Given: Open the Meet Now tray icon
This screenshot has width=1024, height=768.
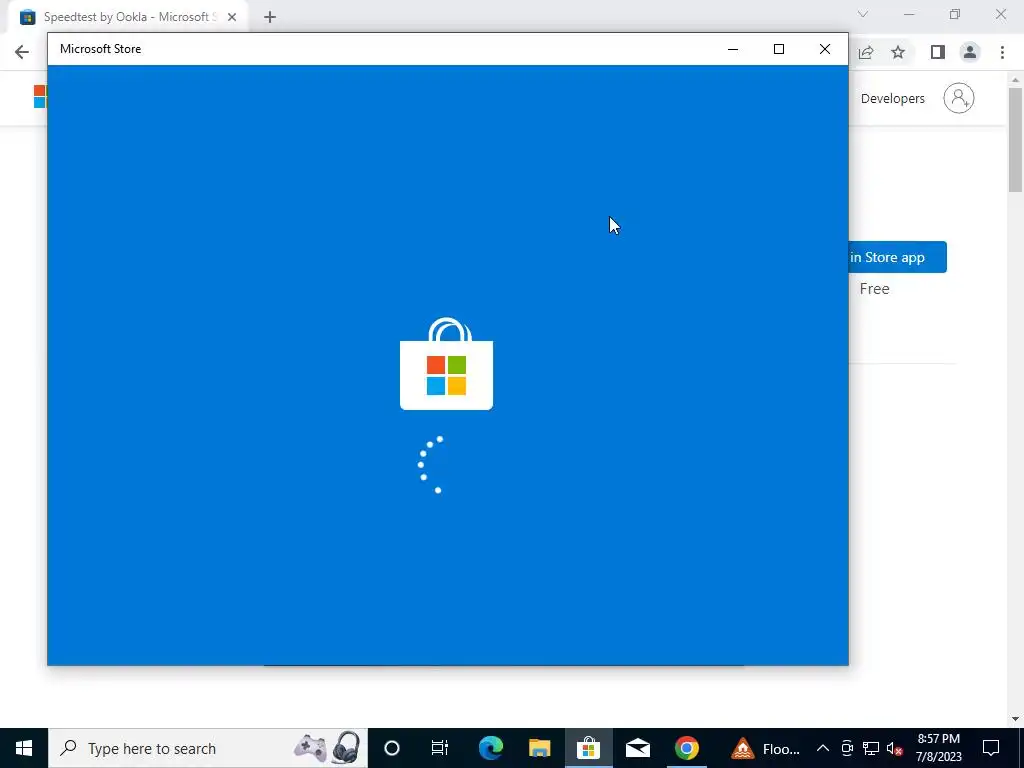Looking at the screenshot, I should click(x=847, y=748).
